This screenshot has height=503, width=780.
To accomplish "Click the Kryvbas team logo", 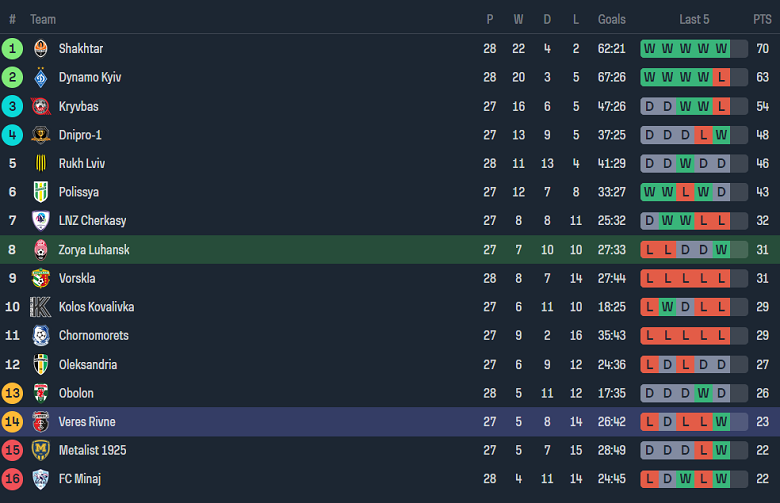I will point(41,106).
